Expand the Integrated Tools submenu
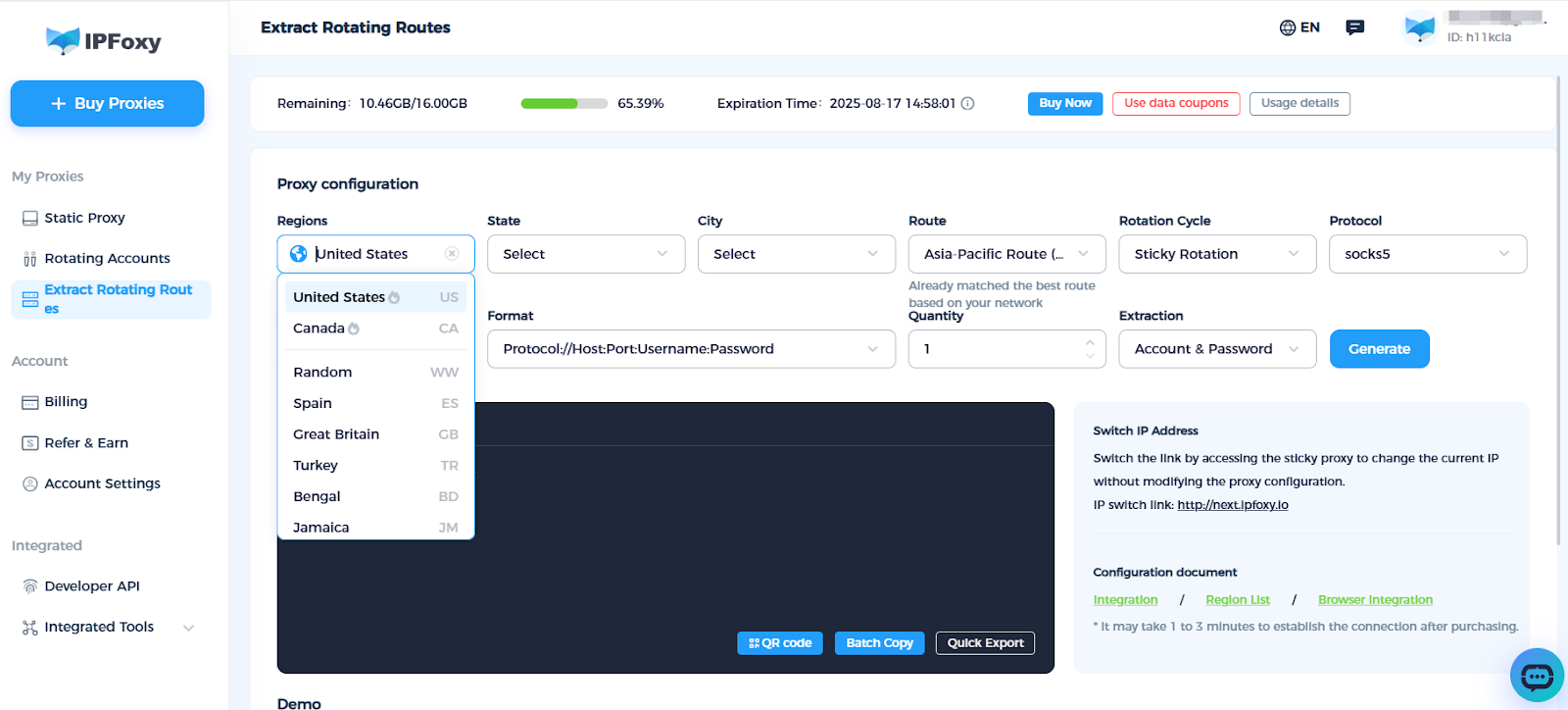This screenshot has height=710, width=1568. tap(188, 628)
